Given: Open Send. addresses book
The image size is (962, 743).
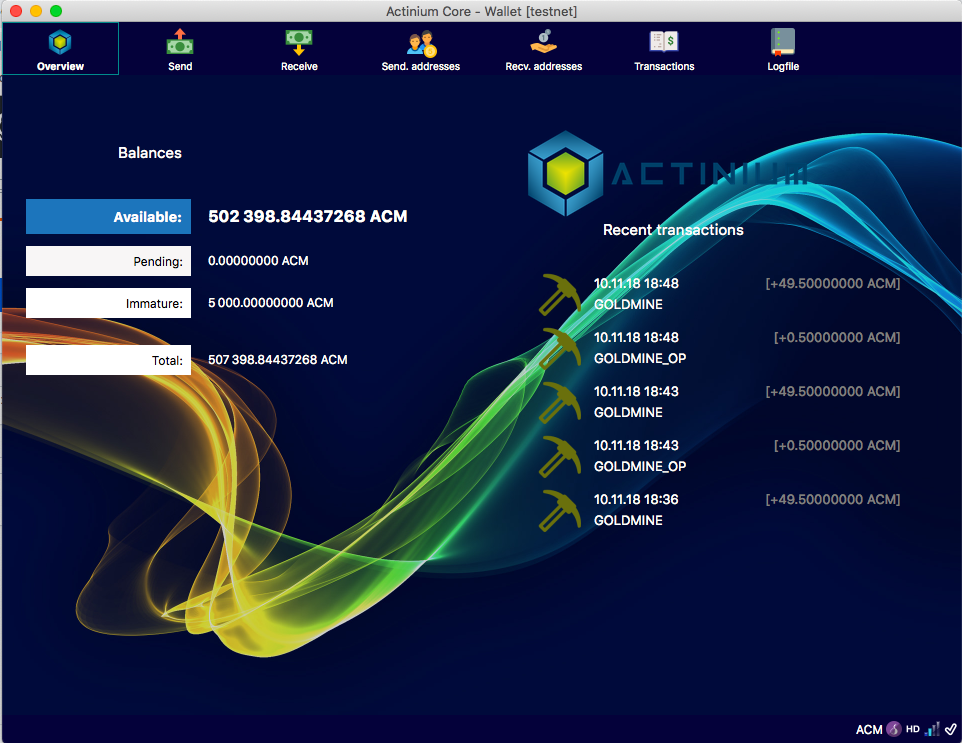Looking at the screenshot, I should [421, 49].
